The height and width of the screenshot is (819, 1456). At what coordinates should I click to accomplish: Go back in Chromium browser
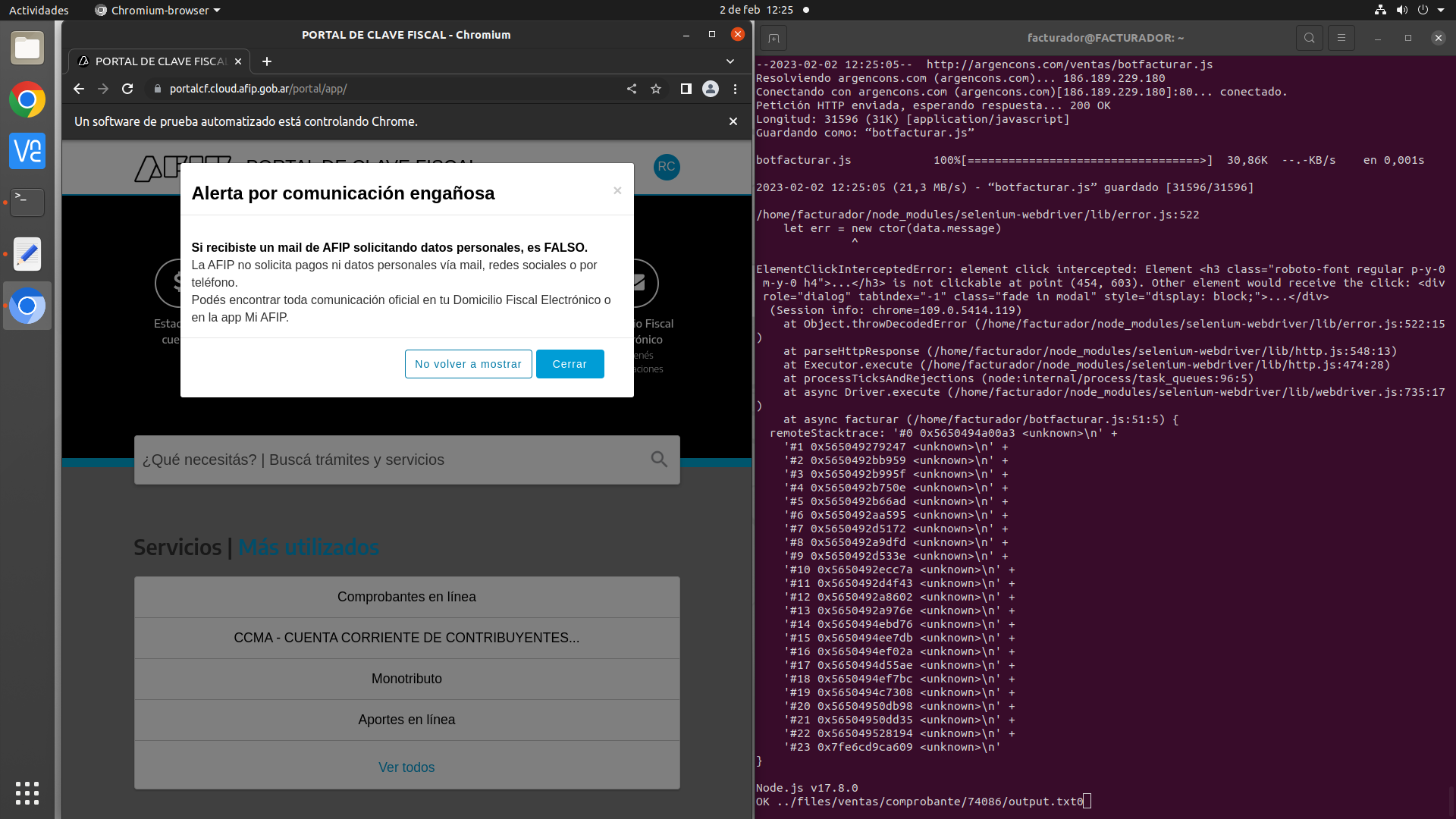(x=79, y=89)
